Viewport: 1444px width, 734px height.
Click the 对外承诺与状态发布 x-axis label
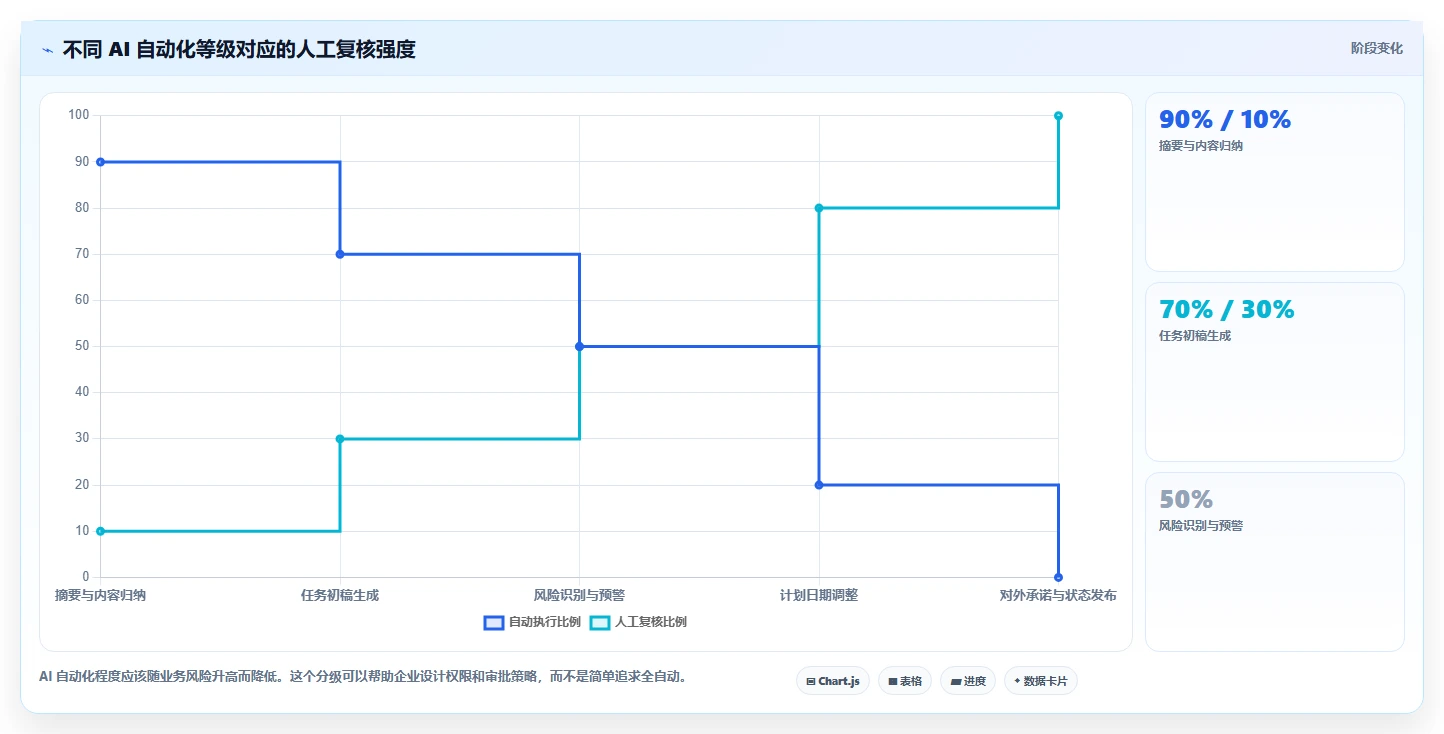click(x=1058, y=595)
